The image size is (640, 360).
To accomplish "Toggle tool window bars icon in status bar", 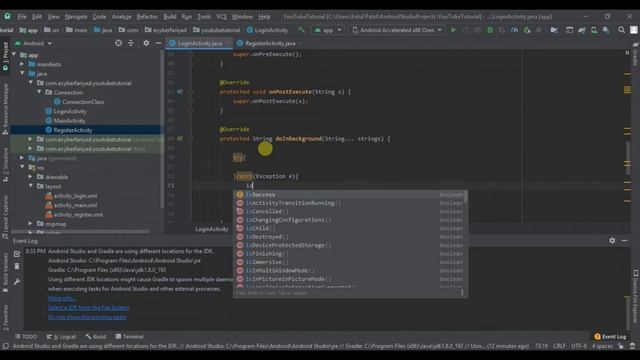I will (x=5, y=346).
